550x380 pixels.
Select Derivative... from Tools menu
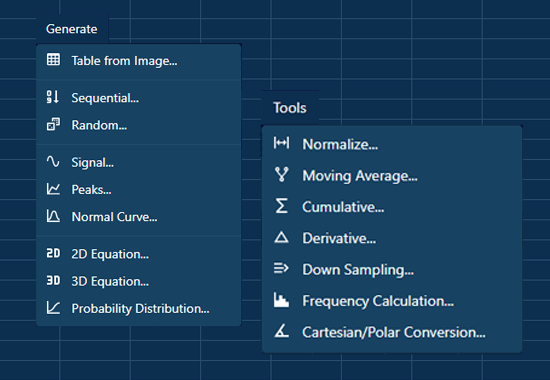click(x=392, y=238)
